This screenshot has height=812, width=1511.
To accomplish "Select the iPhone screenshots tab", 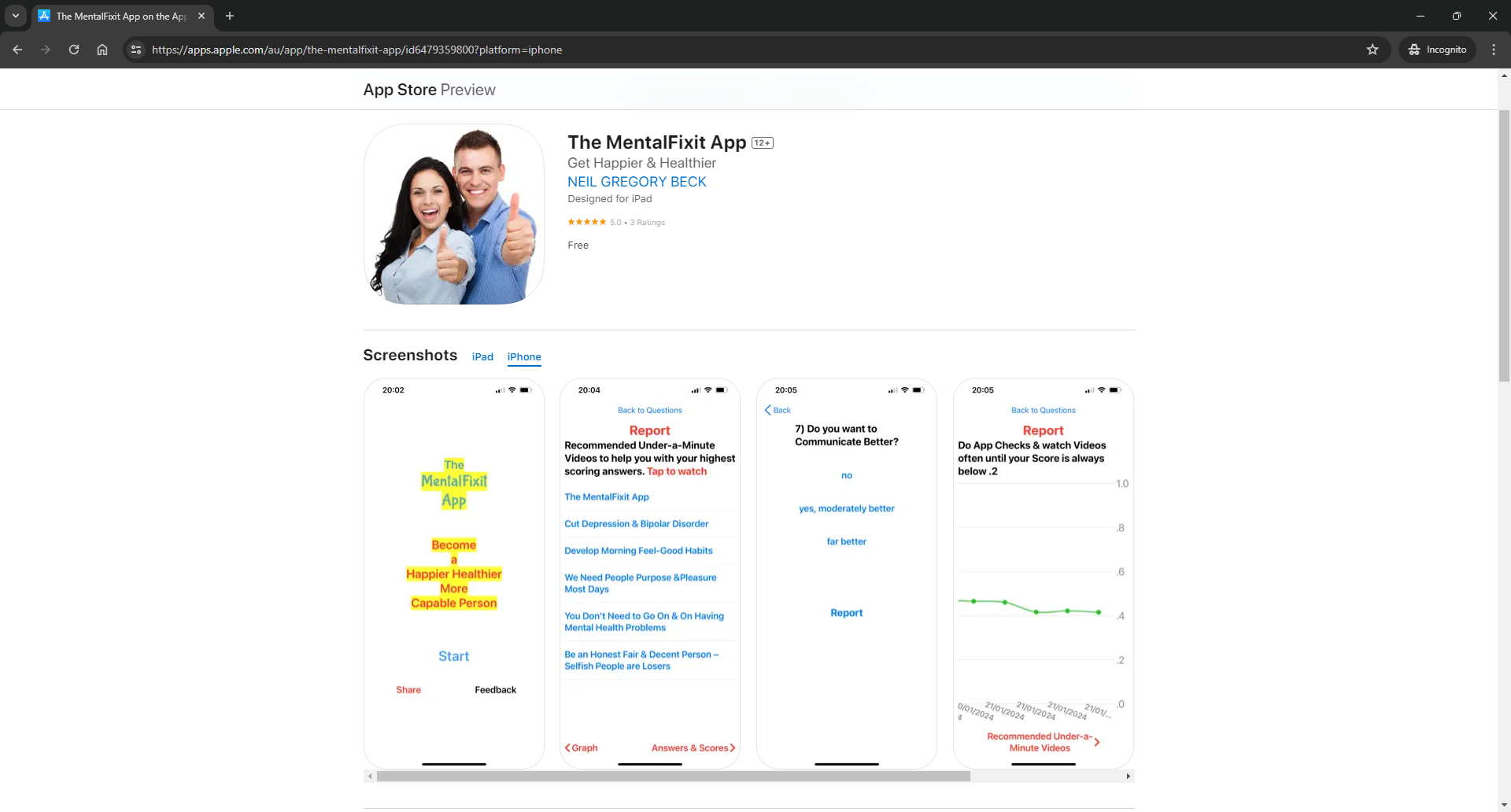I will (524, 356).
